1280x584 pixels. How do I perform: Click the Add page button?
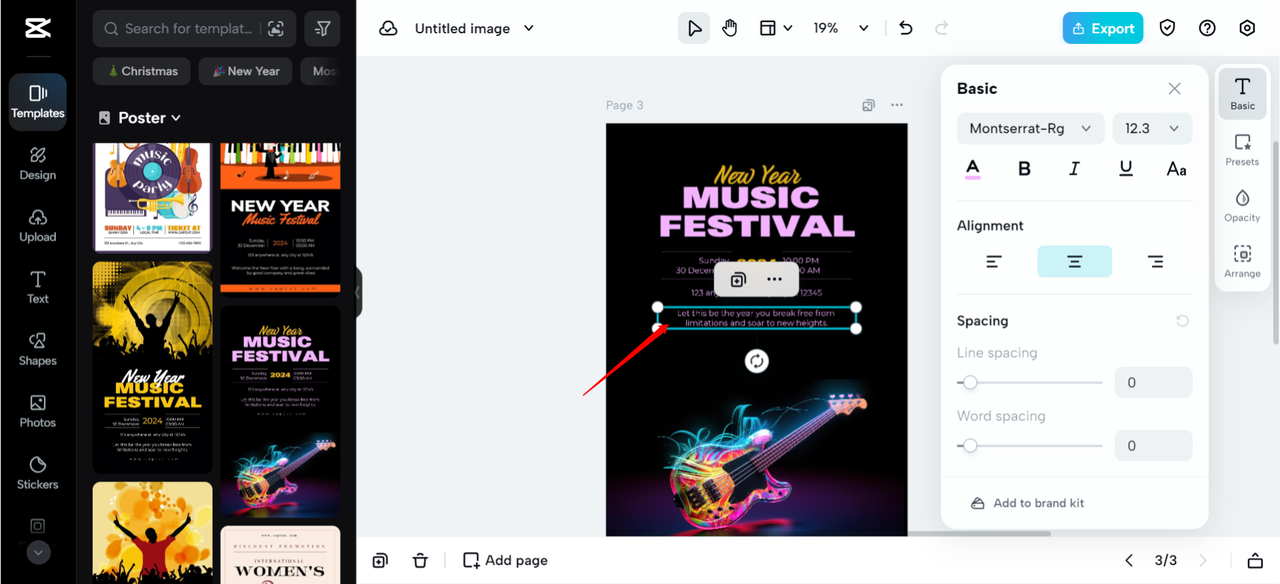click(x=505, y=560)
